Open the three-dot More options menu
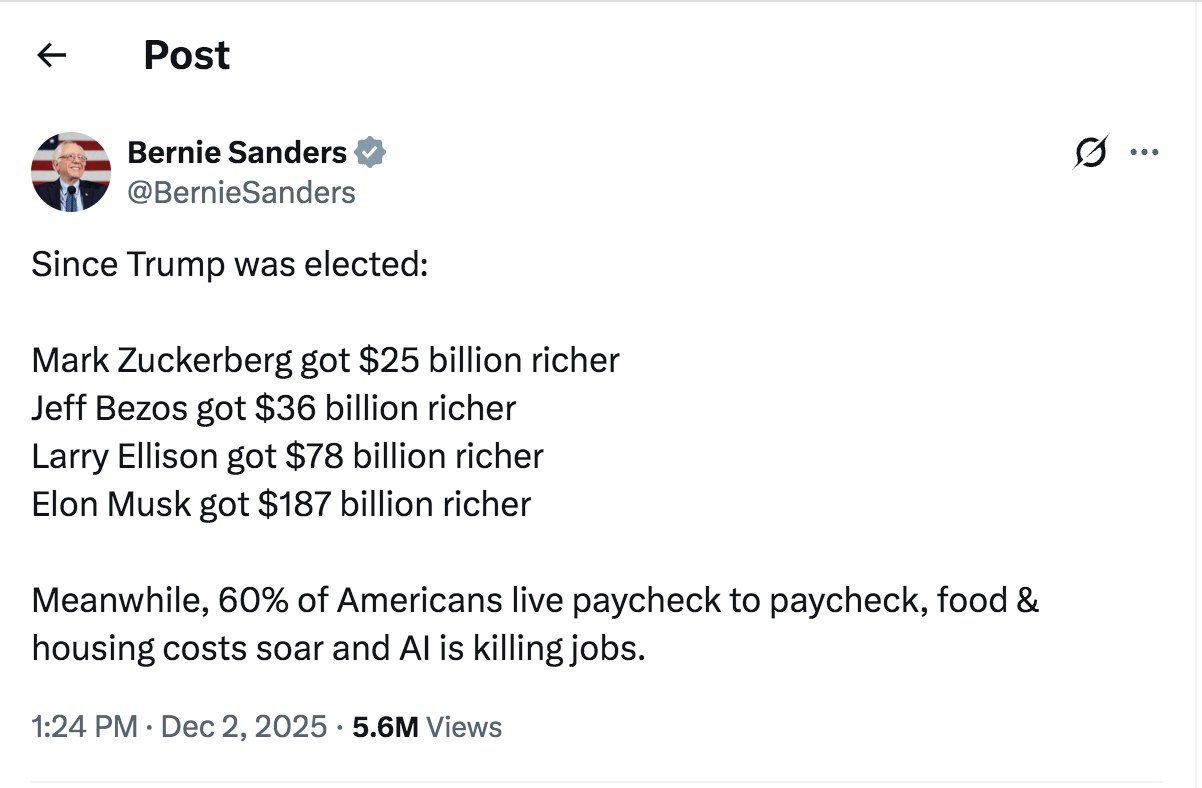This screenshot has width=1202, height=788. click(1143, 153)
